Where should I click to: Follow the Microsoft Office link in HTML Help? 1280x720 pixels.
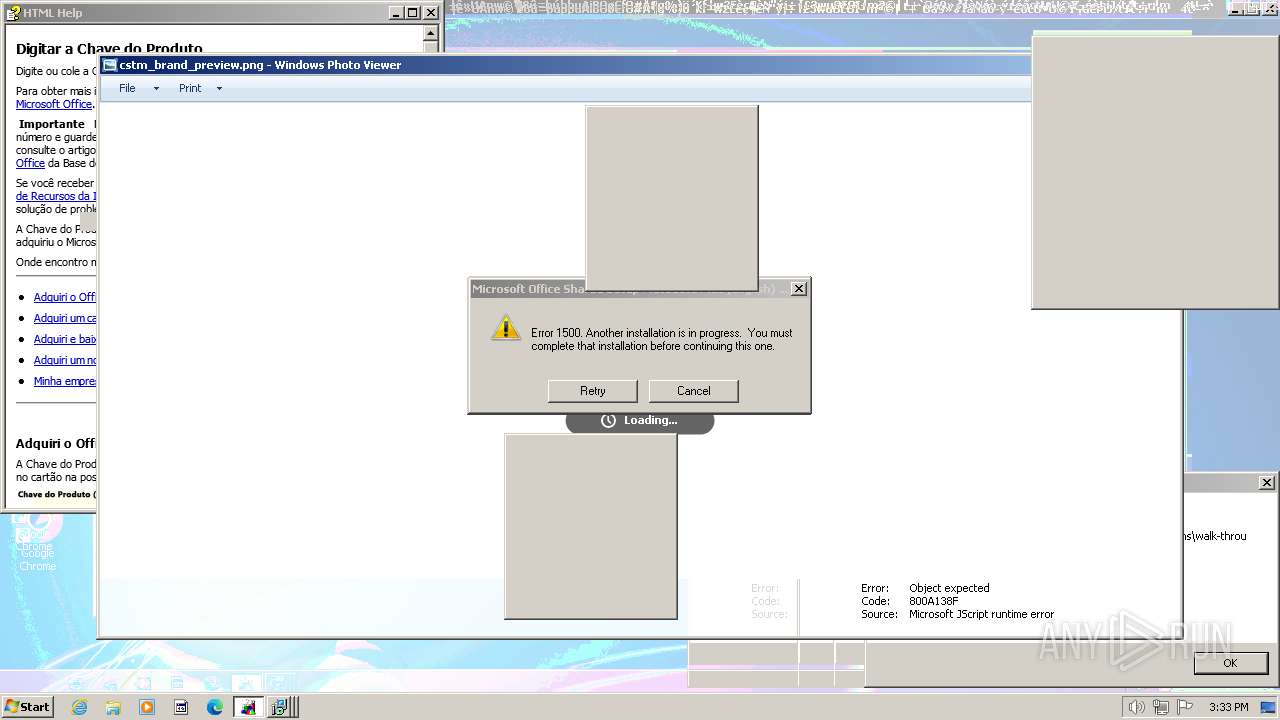pyautogui.click(x=54, y=104)
